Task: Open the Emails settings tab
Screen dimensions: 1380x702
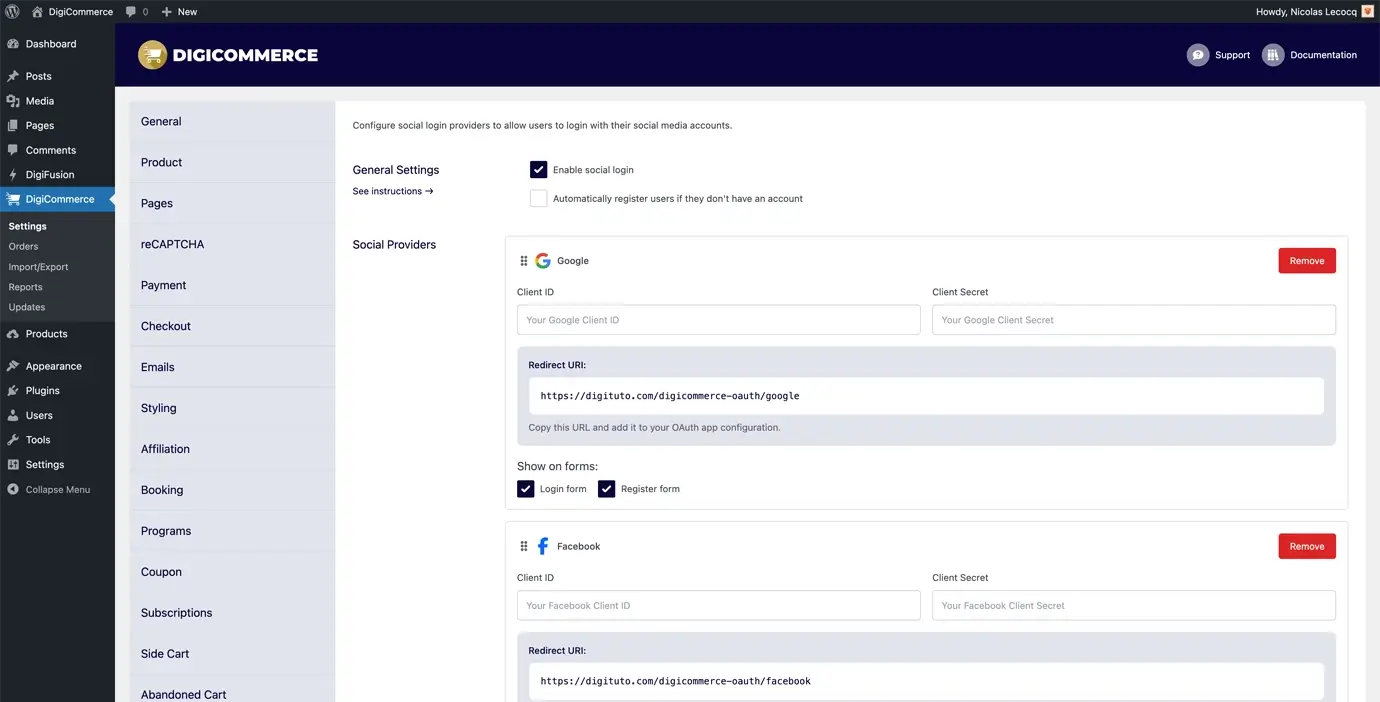Action: [232, 367]
